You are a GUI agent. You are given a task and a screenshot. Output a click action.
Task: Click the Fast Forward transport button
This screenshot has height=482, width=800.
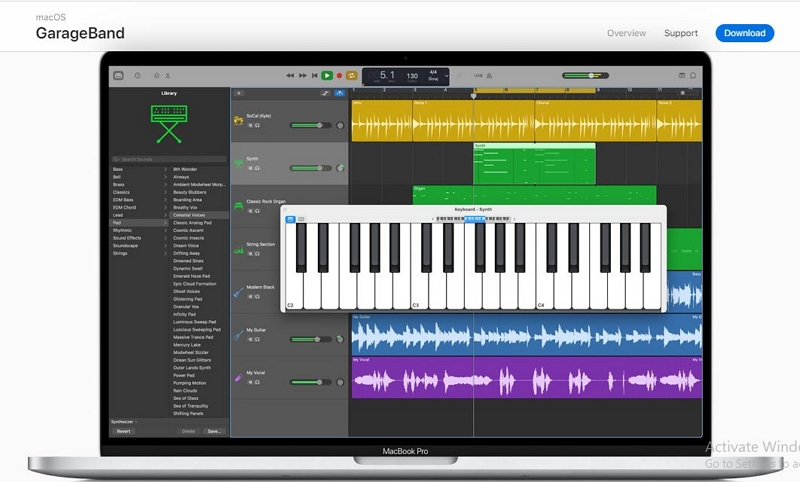point(303,75)
